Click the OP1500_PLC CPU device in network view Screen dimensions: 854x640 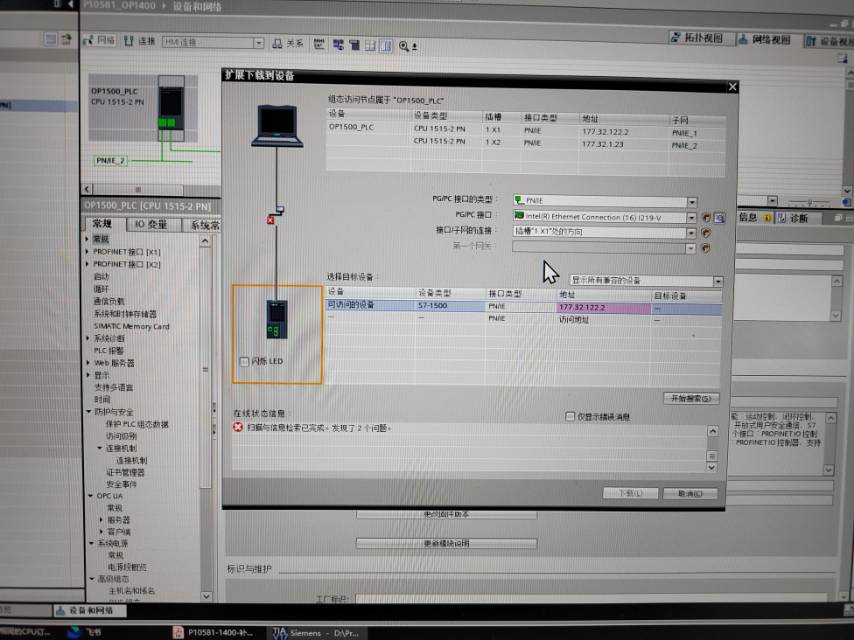pos(171,108)
